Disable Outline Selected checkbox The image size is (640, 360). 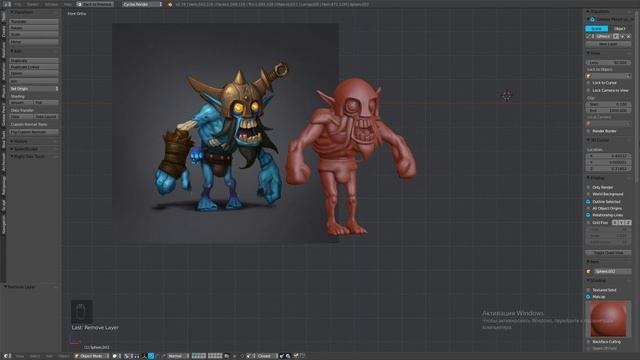[x=588, y=202]
